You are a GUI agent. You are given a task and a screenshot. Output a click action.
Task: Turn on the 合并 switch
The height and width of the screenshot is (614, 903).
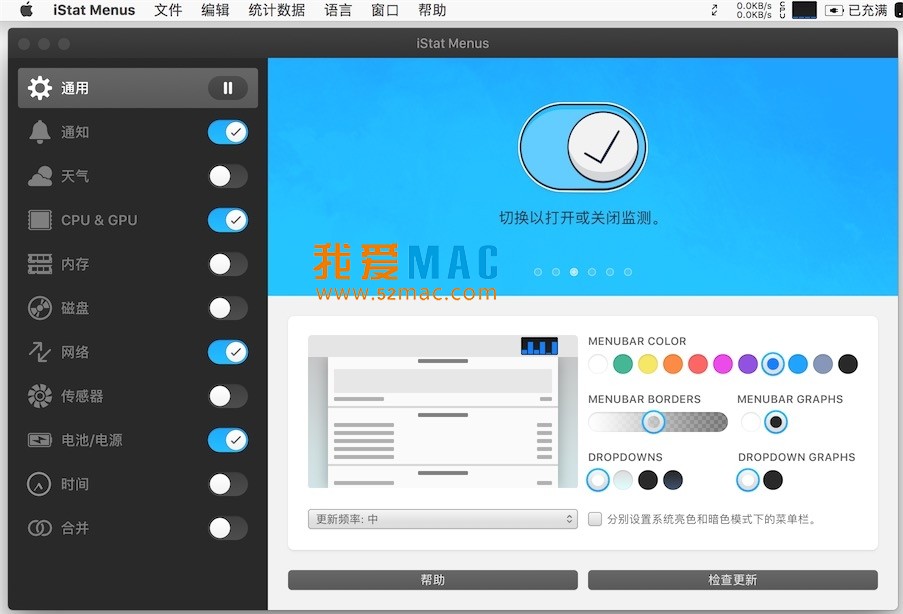228,528
